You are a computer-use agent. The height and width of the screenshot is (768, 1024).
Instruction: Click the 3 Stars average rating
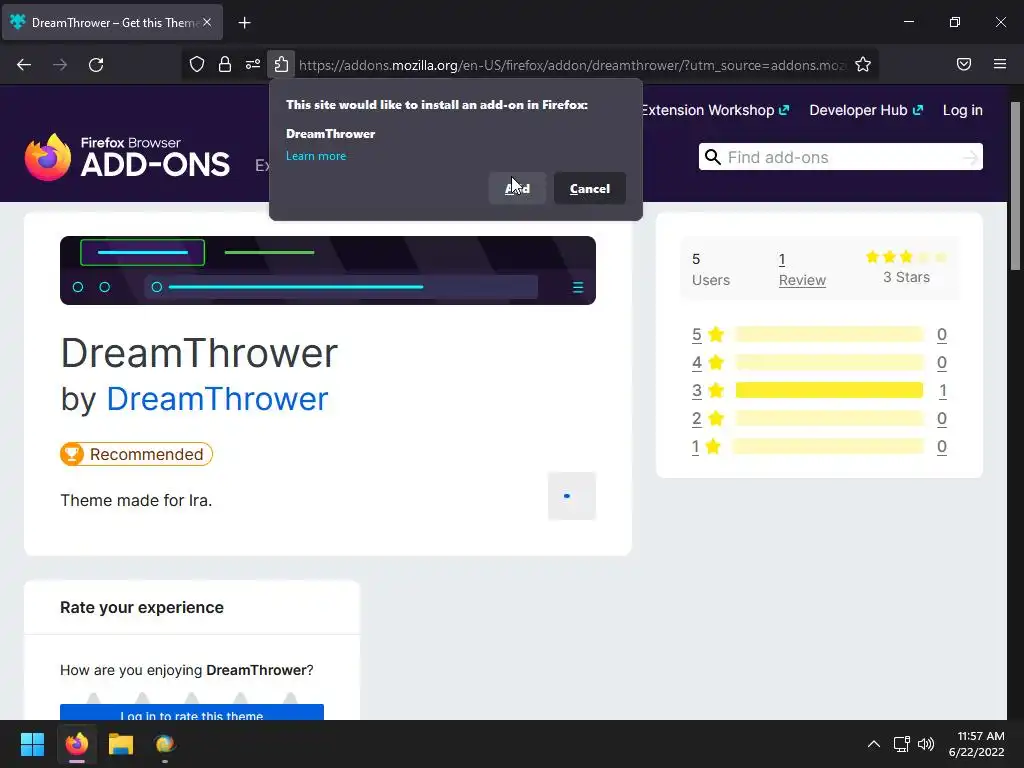[x=906, y=268]
